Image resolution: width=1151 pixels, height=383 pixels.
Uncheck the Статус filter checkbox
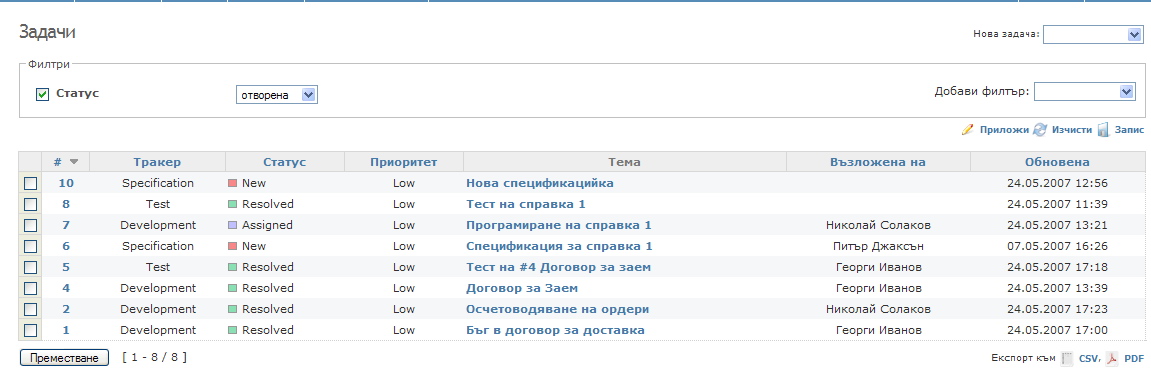pyautogui.click(x=43, y=94)
